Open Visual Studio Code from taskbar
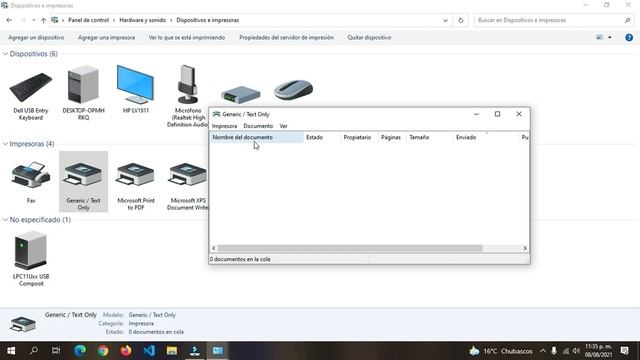640x360 pixels. pyautogui.click(x=149, y=351)
